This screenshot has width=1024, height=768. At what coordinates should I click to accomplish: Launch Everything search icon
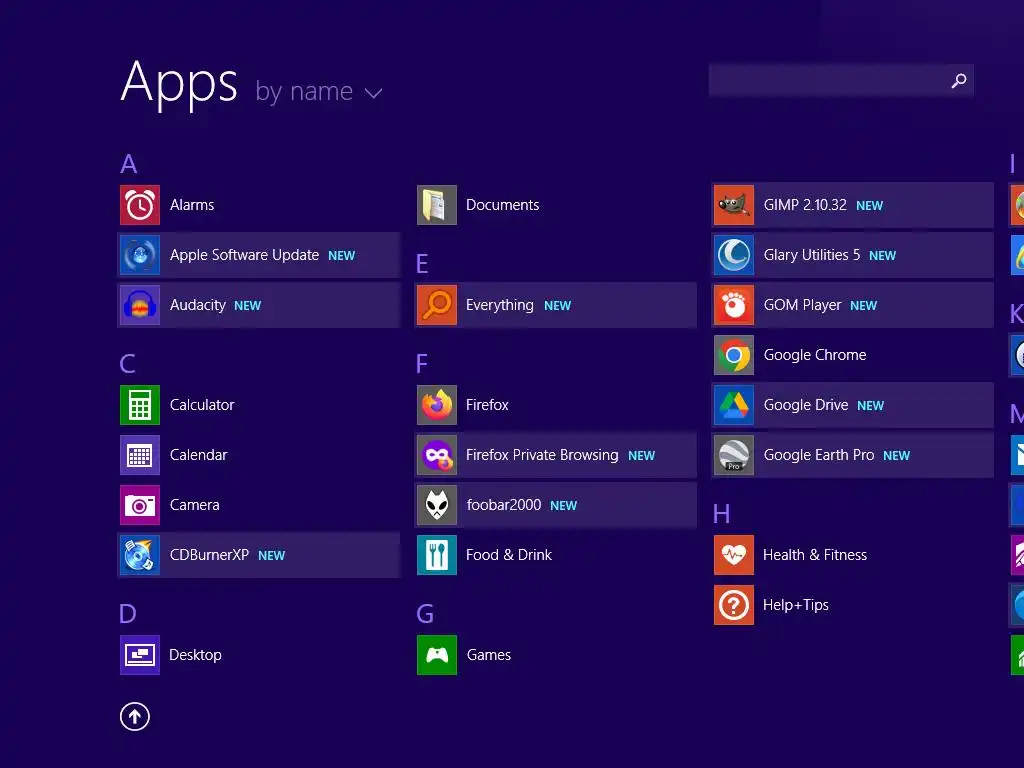(437, 305)
